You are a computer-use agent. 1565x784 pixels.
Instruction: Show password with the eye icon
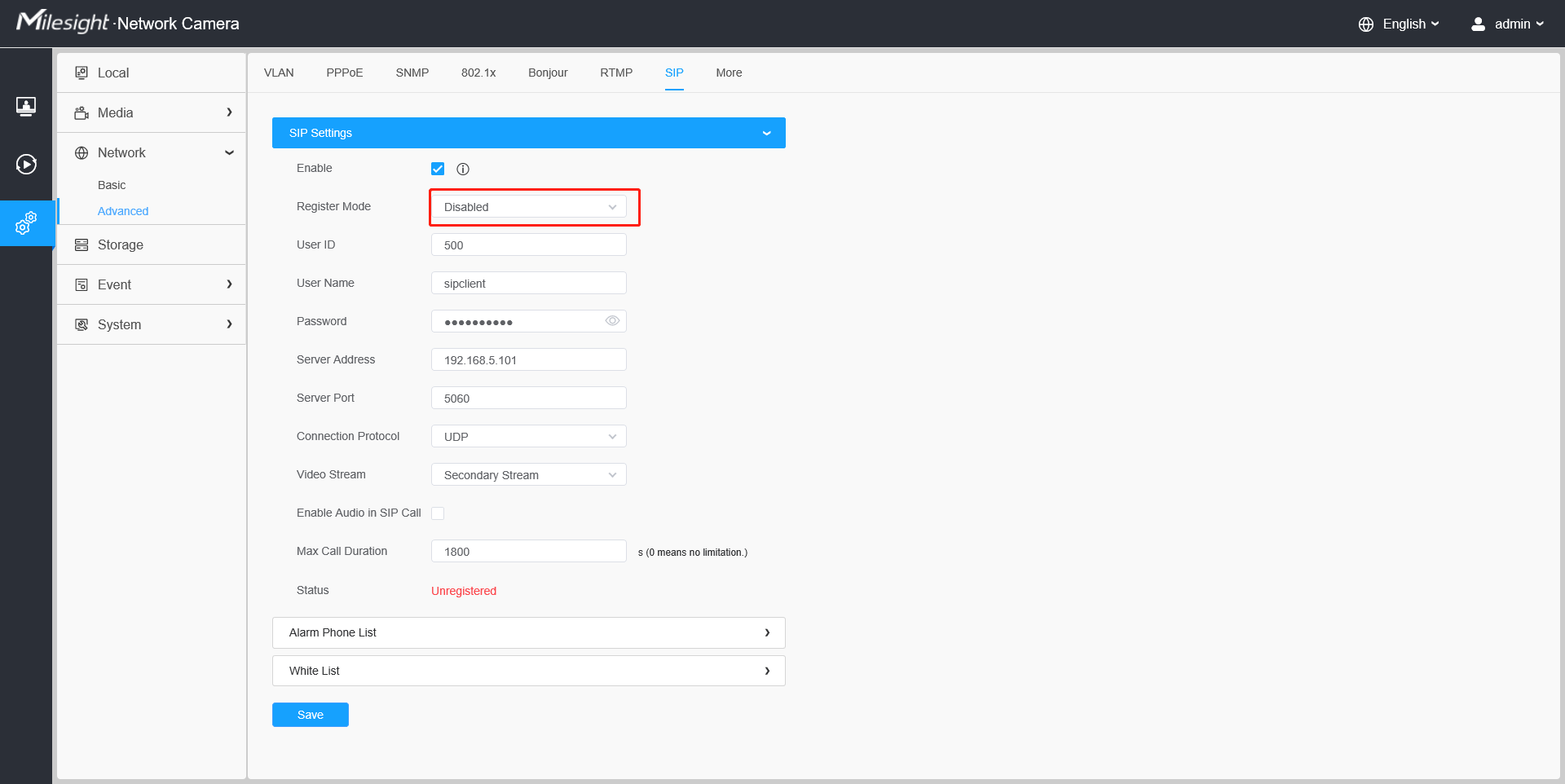pos(612,321)
